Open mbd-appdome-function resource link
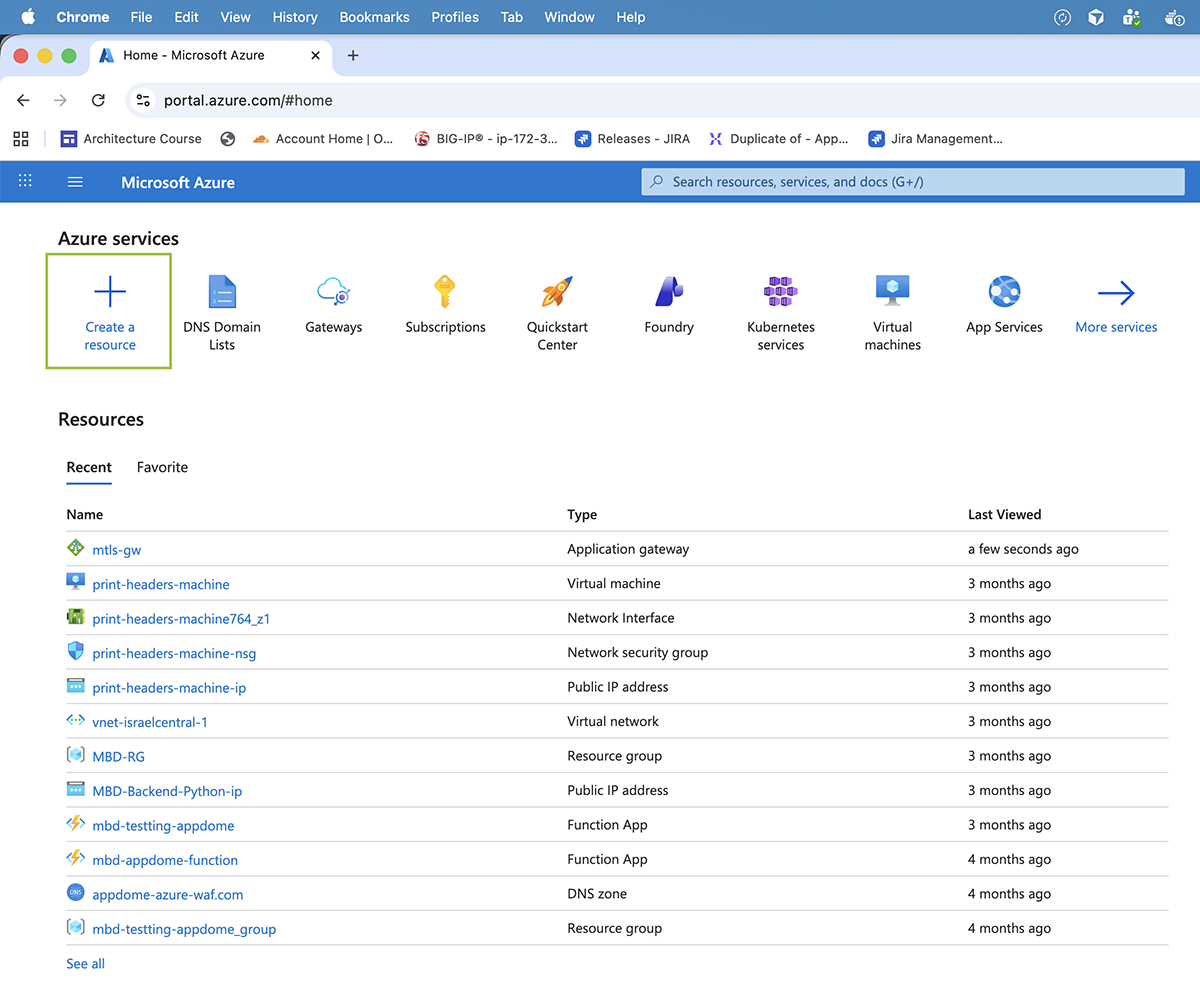 click(x=165, y=860)
